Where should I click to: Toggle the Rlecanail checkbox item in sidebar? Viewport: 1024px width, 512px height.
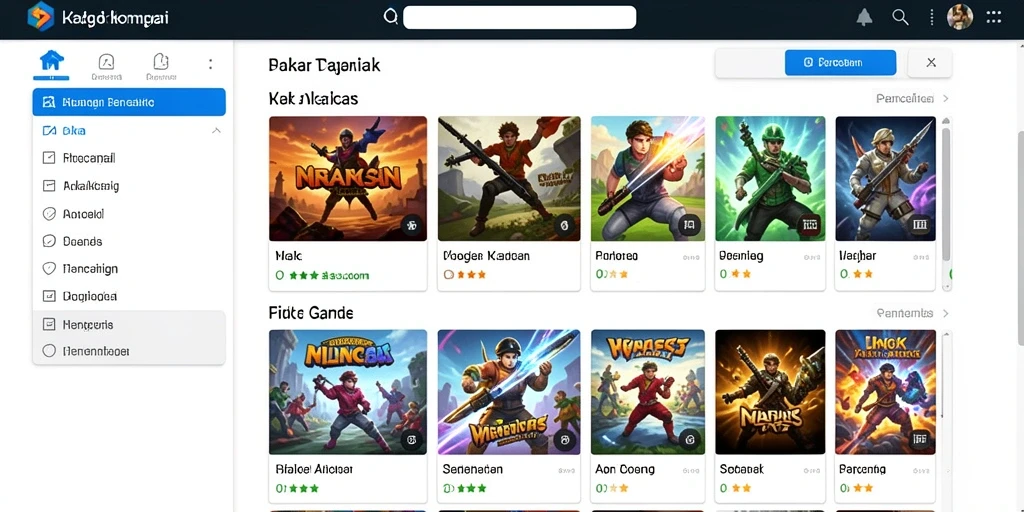(49, 158)
